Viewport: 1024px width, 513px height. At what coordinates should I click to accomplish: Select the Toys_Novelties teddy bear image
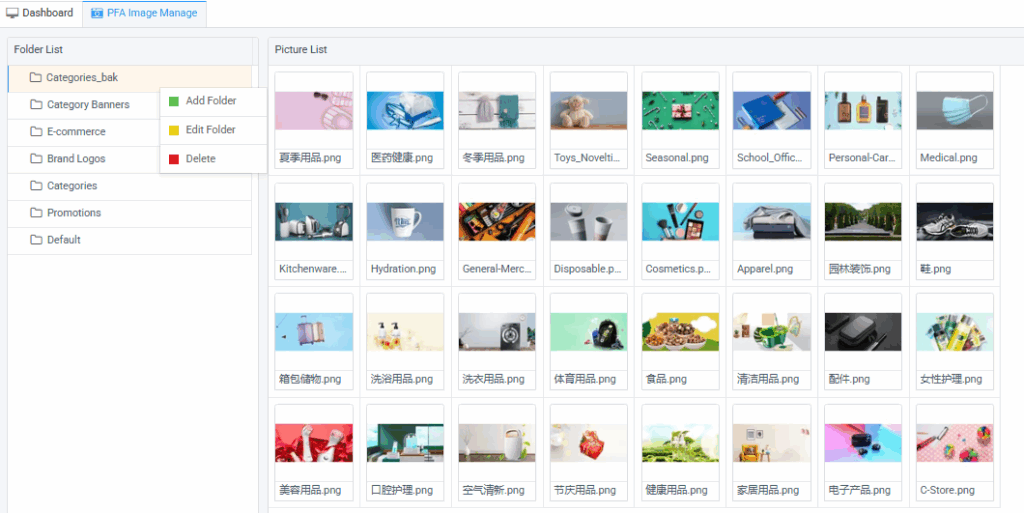[x=588, y=111]
